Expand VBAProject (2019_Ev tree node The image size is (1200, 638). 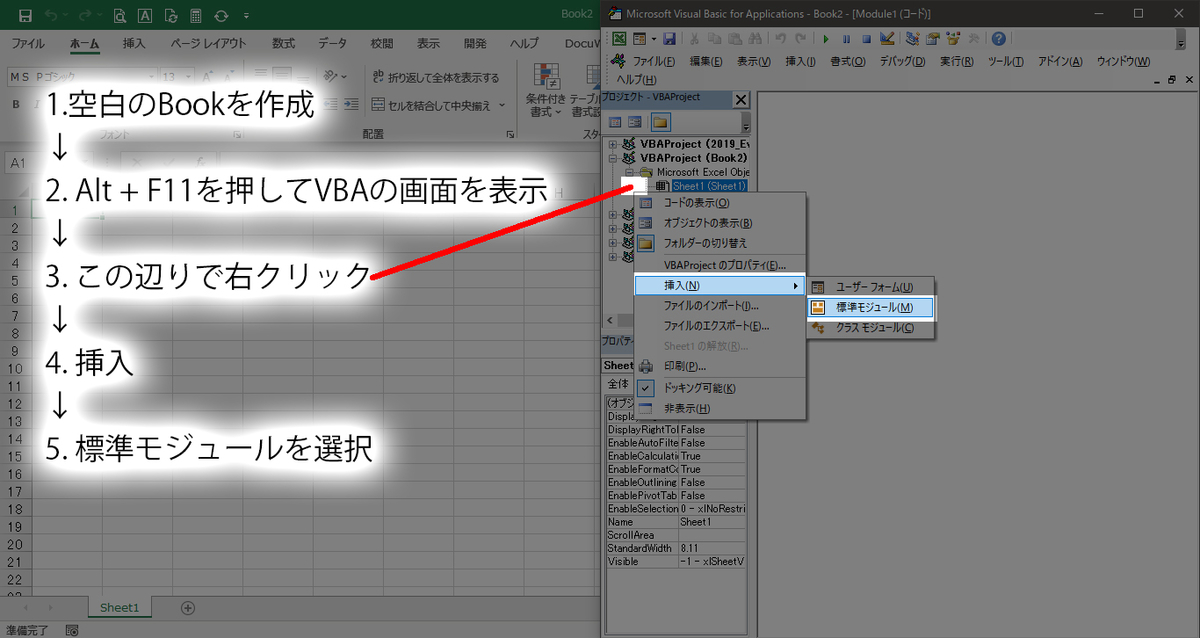pos(613,144)
